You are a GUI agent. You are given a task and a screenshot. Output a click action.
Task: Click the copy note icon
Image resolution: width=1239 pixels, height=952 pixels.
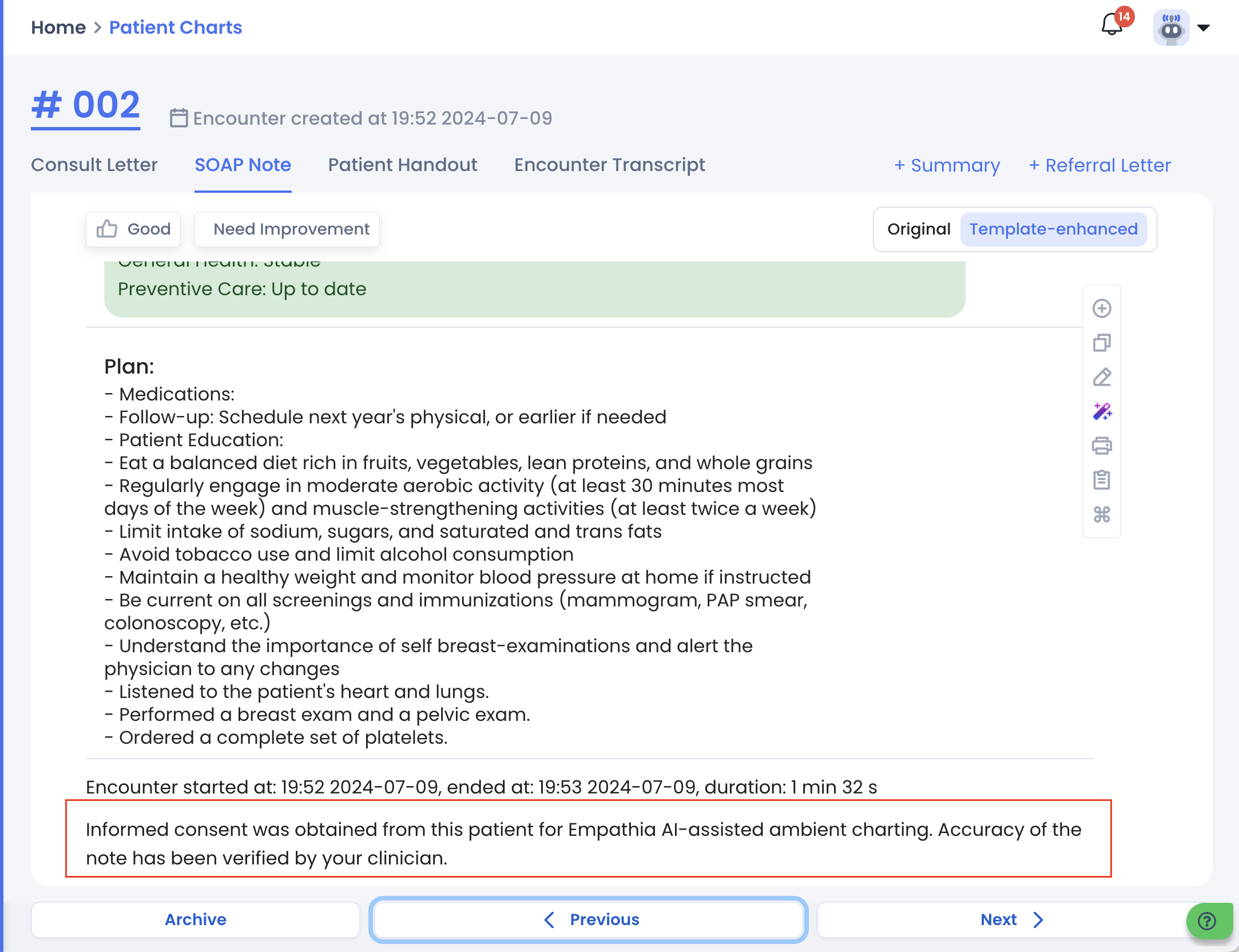point(1101,343)
